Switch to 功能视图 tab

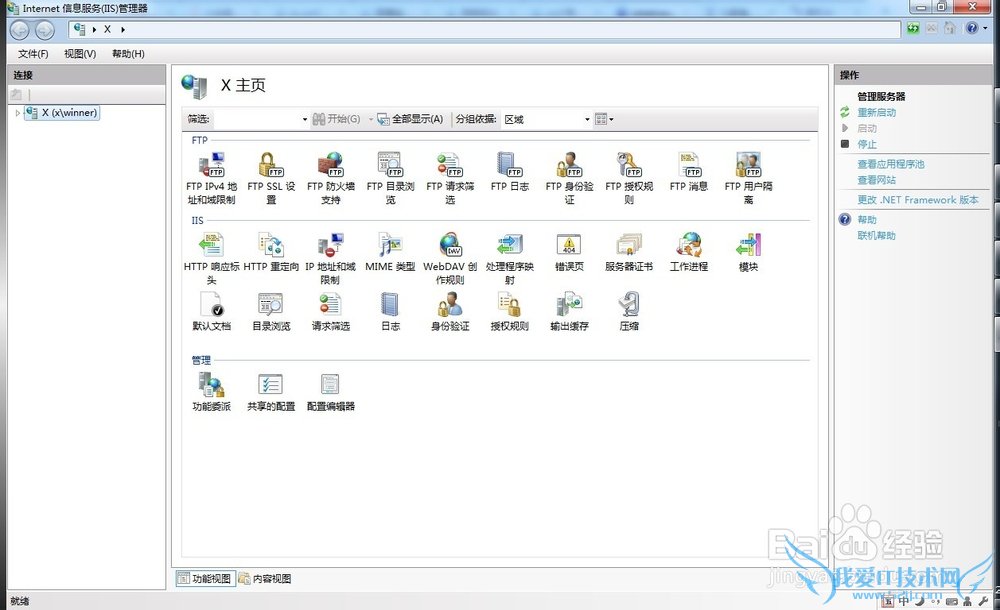coord(205,579)
